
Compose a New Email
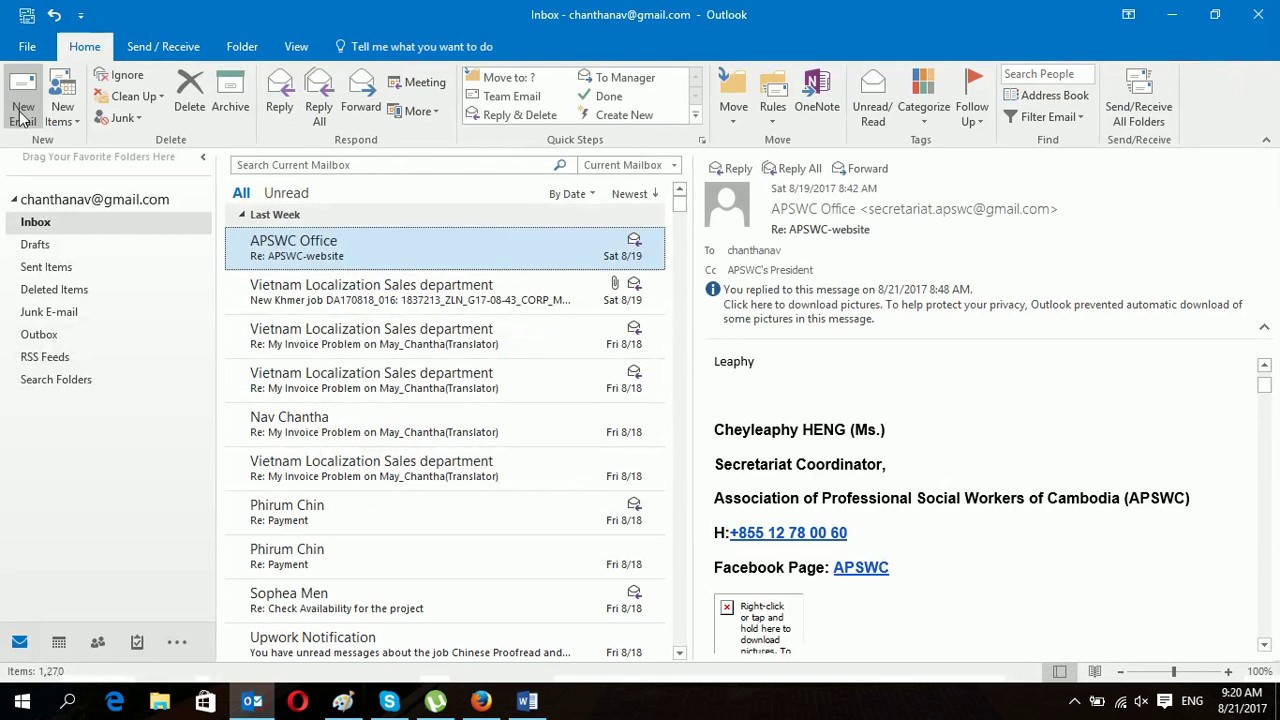coord(23,98)
